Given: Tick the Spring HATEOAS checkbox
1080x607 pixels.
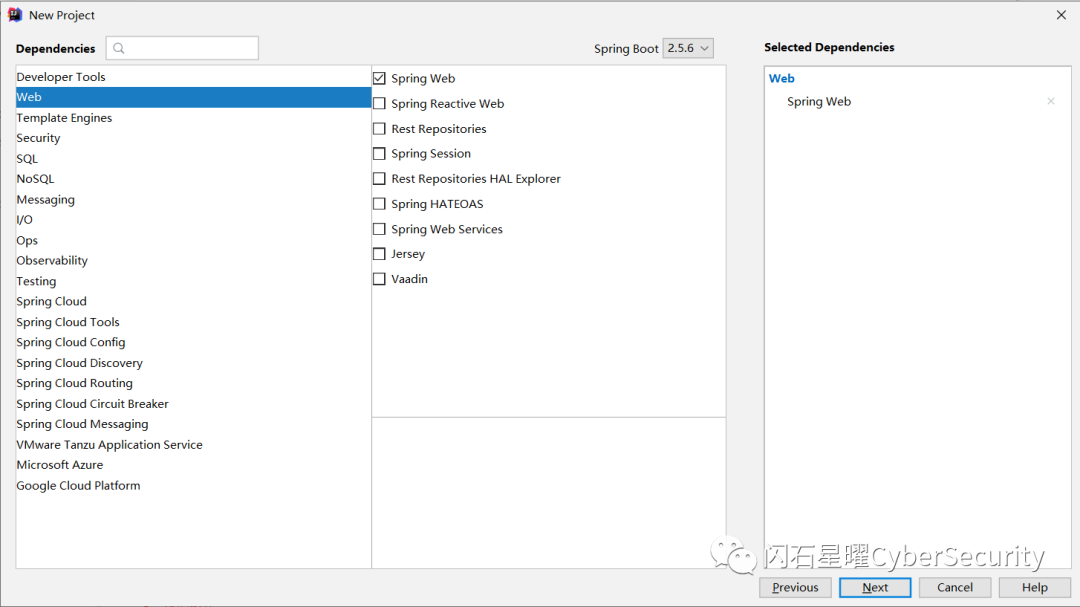Looking at the screenshot, I should pyautogui.click(x=379, y=204).
